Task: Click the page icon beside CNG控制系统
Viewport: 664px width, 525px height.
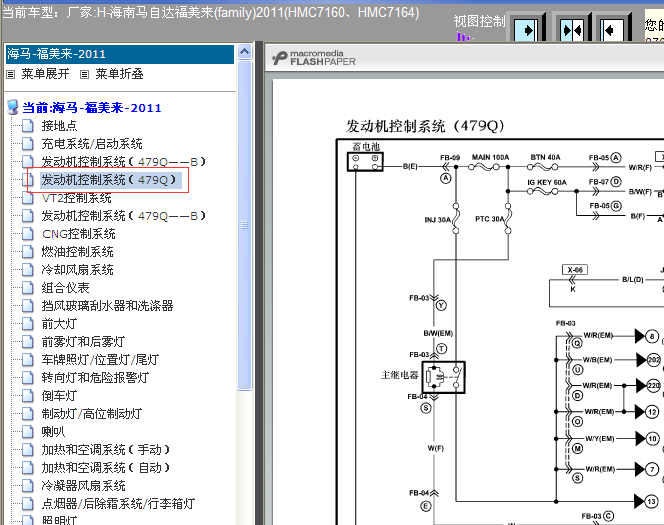Action: (28, 234)
